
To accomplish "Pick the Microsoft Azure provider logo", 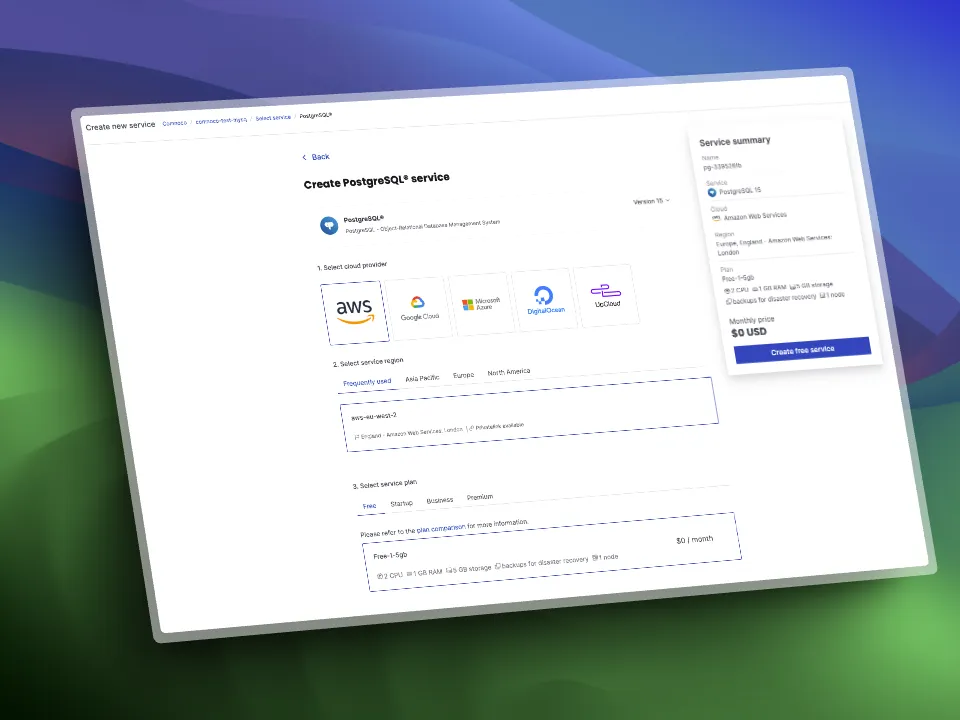I will pyautogui.click(x=480, y=302).
